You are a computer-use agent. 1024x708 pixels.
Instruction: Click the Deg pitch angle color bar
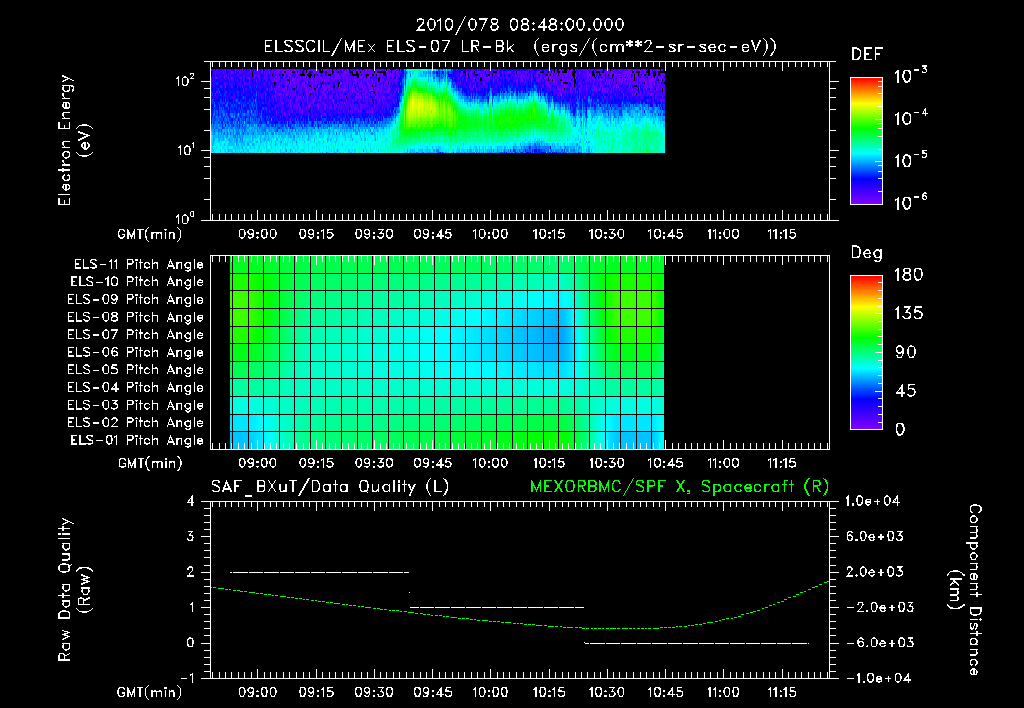[867, 352]
